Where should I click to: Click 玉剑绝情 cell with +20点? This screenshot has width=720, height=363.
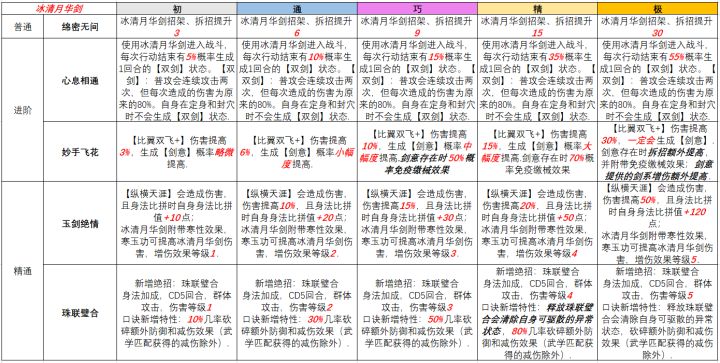pos(297,223)
